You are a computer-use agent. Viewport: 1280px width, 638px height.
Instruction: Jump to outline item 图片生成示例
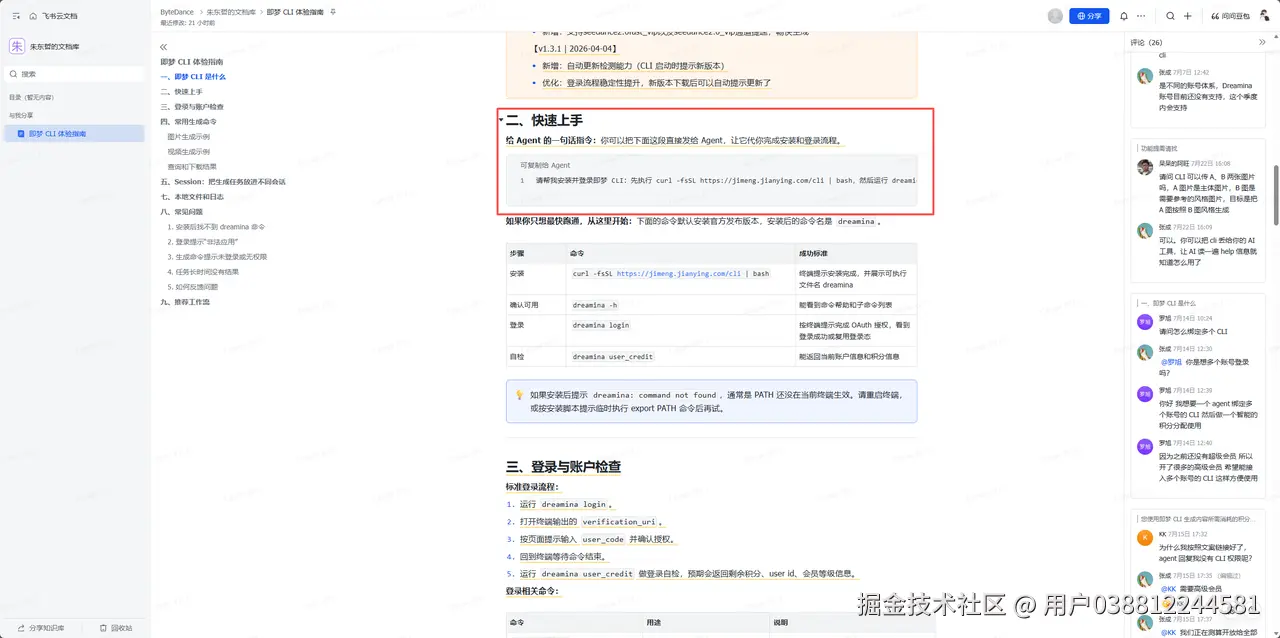tap(189, 137)
